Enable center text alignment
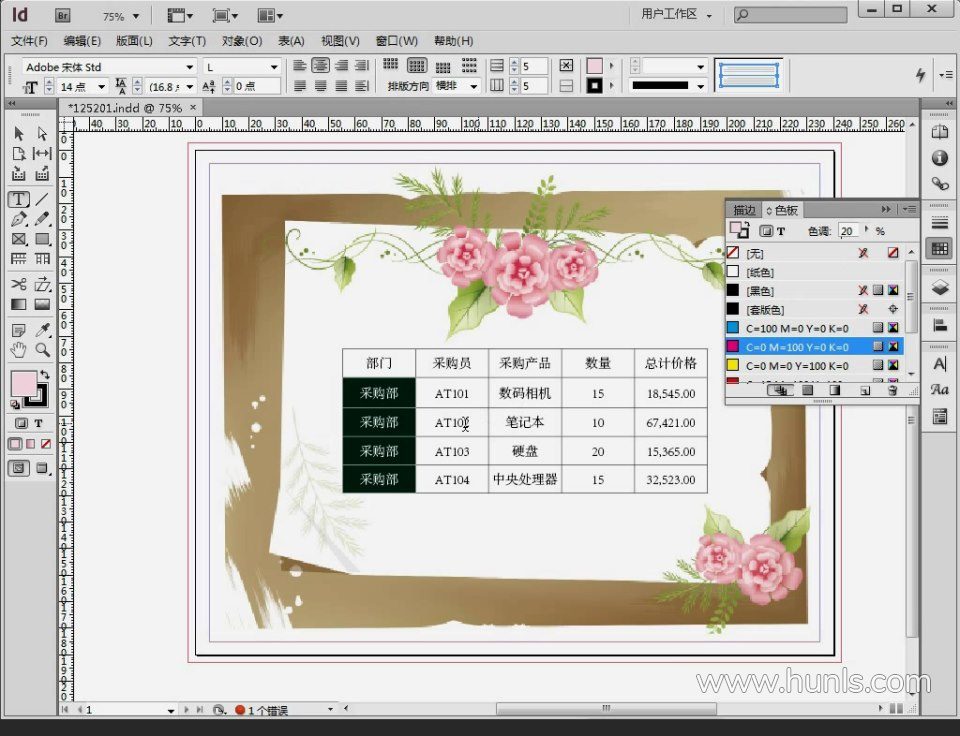960x736 pixels. 320,66
